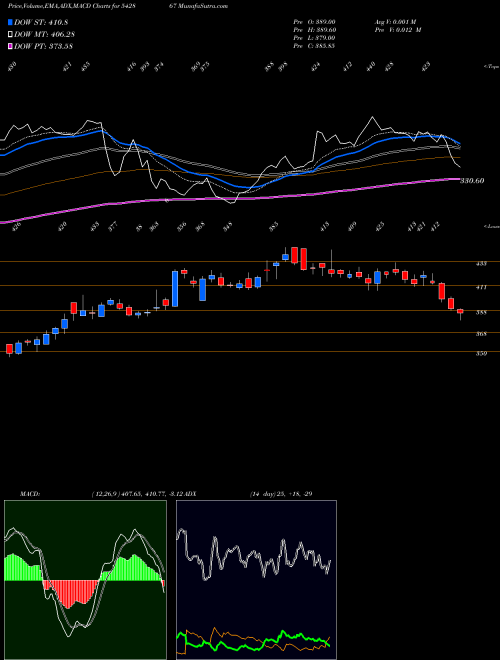This screenshot has width=500, height=660.
Task: Select the 'DOW ST: 410.8' legend text
Action: 41,22
